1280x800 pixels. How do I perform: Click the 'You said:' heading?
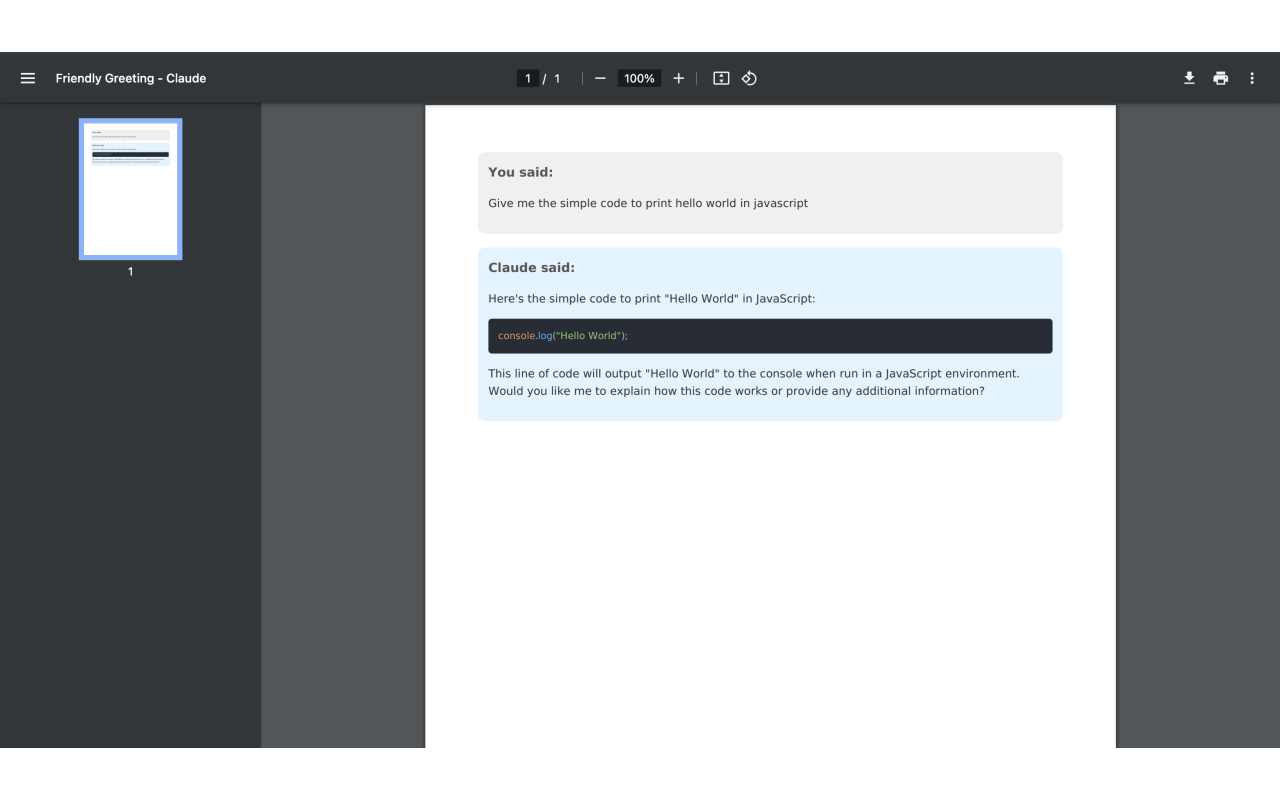pos(520,172)
